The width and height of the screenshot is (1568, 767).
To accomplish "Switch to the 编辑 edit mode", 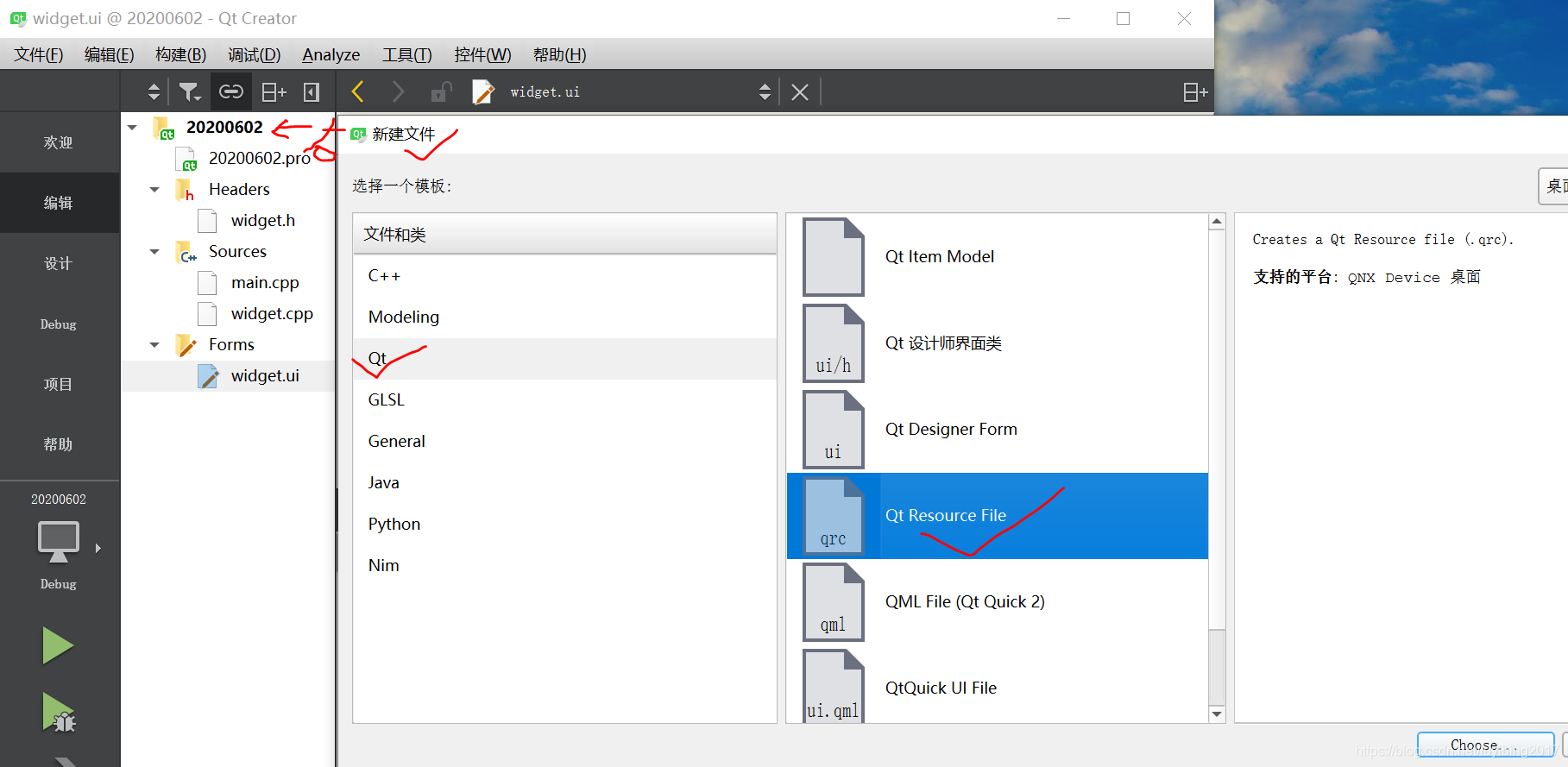I will pos(59,203).
